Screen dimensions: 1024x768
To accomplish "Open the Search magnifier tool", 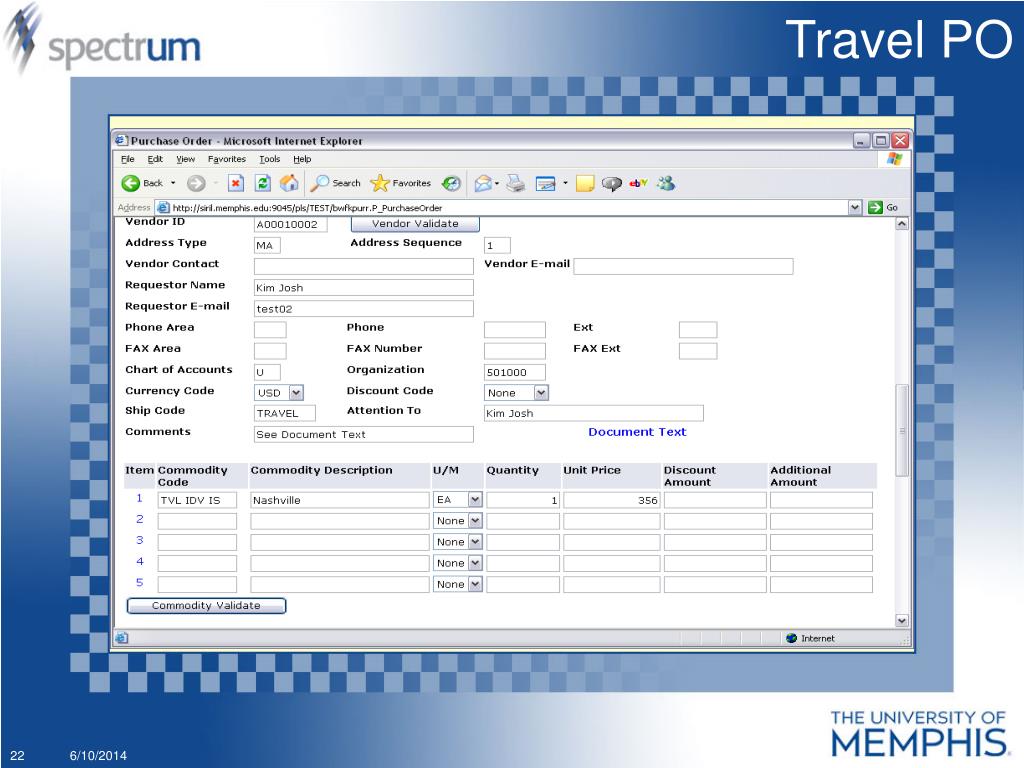I will pos(319,184).
